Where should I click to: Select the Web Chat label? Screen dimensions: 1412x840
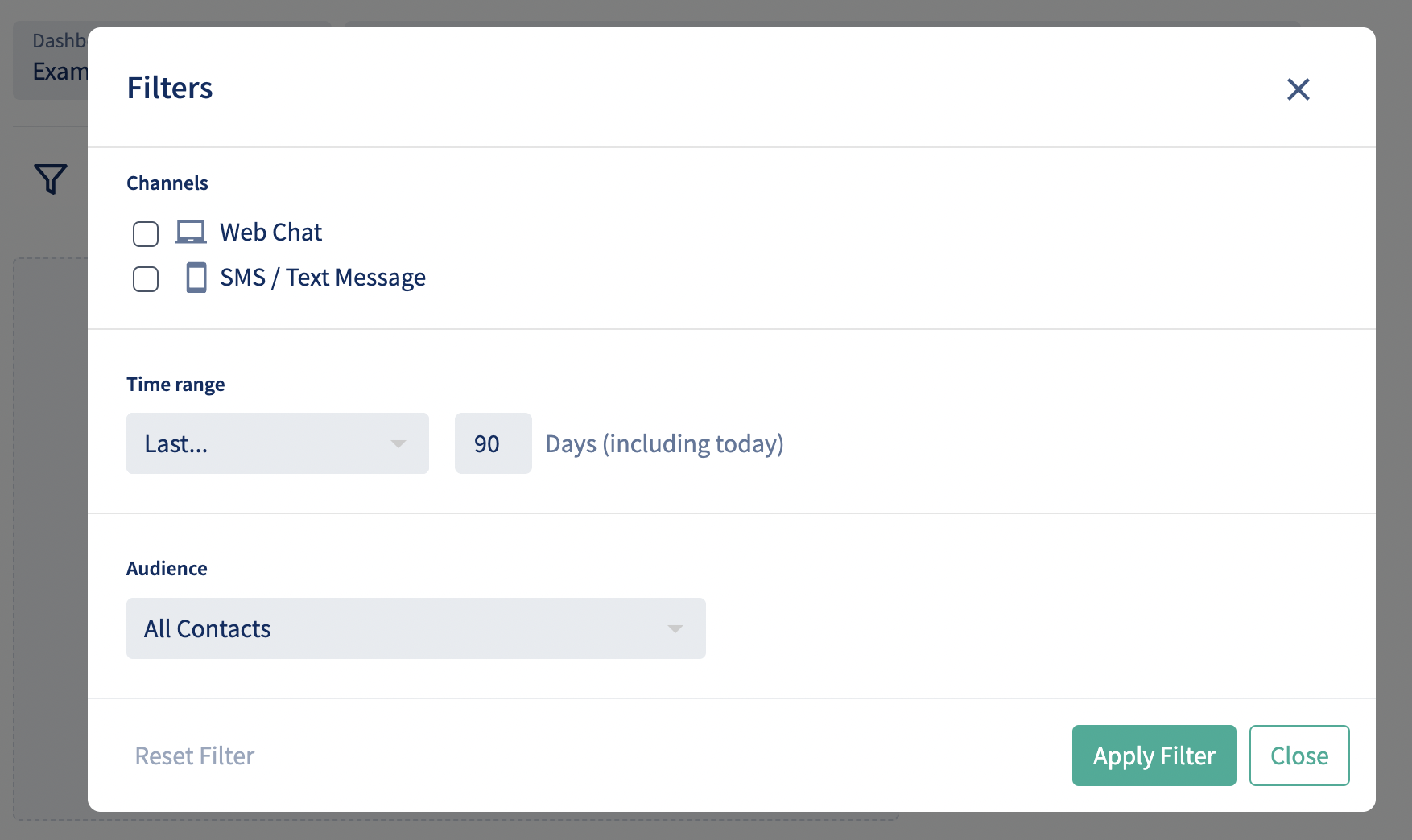pos(270,233)
